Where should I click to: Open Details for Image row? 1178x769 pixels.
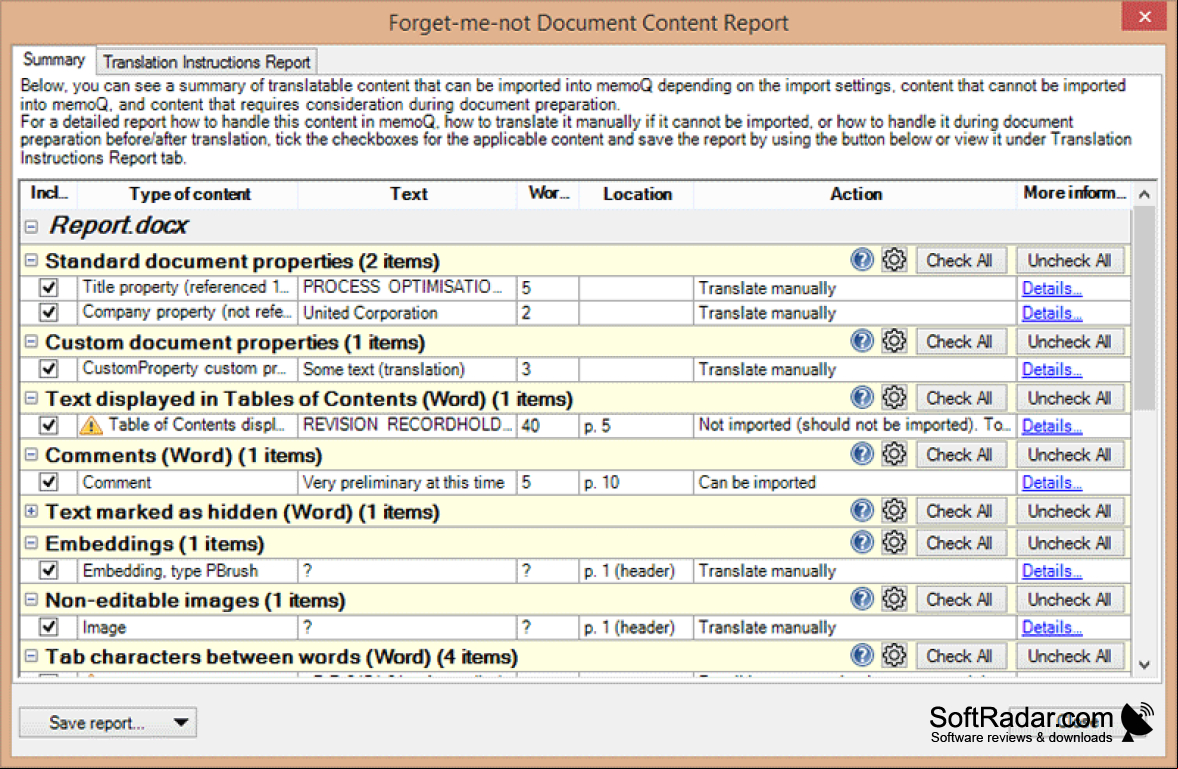pos(1052,628)
